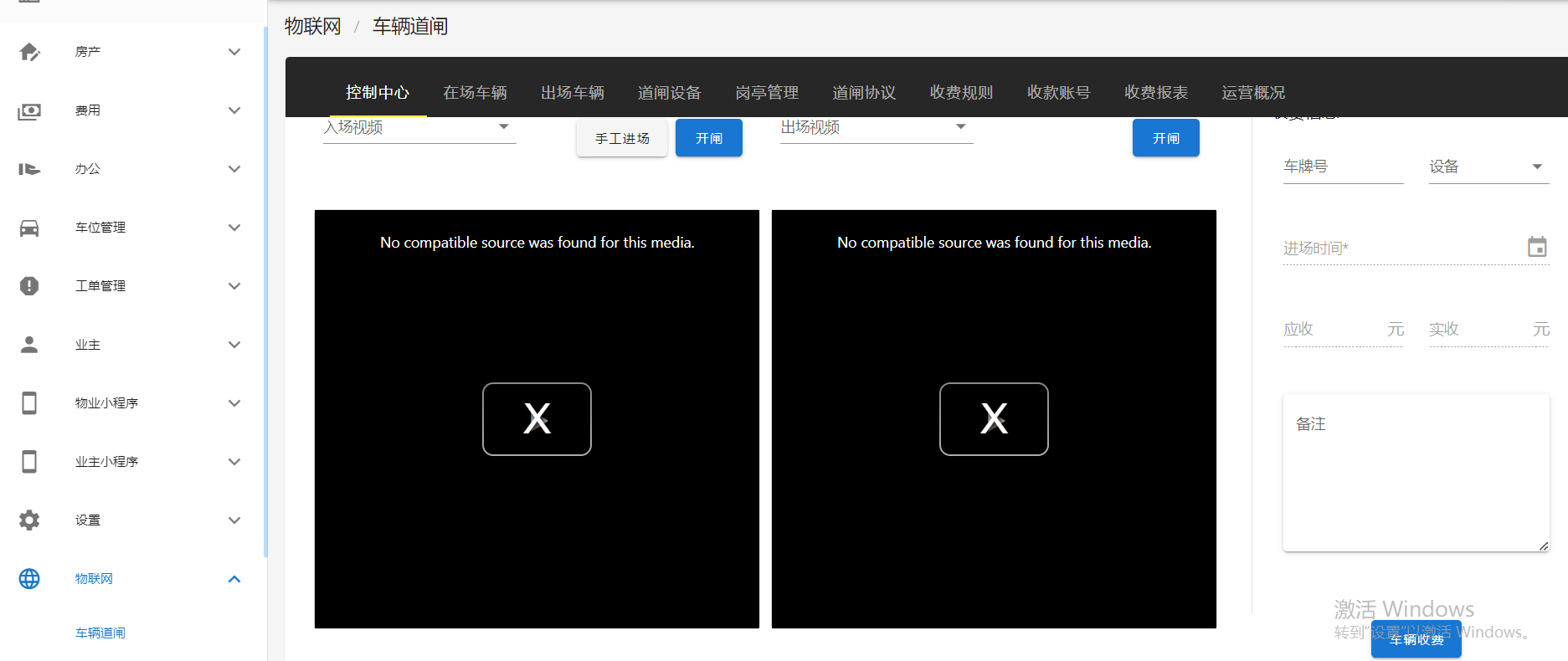This screenshot has height=661, width=1568.
Task: Click the 物联网 globe icon
Action: coord(29,579)
